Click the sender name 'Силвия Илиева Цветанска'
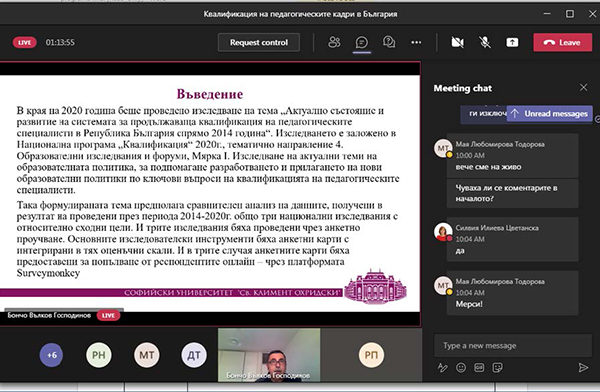Image resolution: width=600 pixels, height=392 pixels. tap(497, 228)
